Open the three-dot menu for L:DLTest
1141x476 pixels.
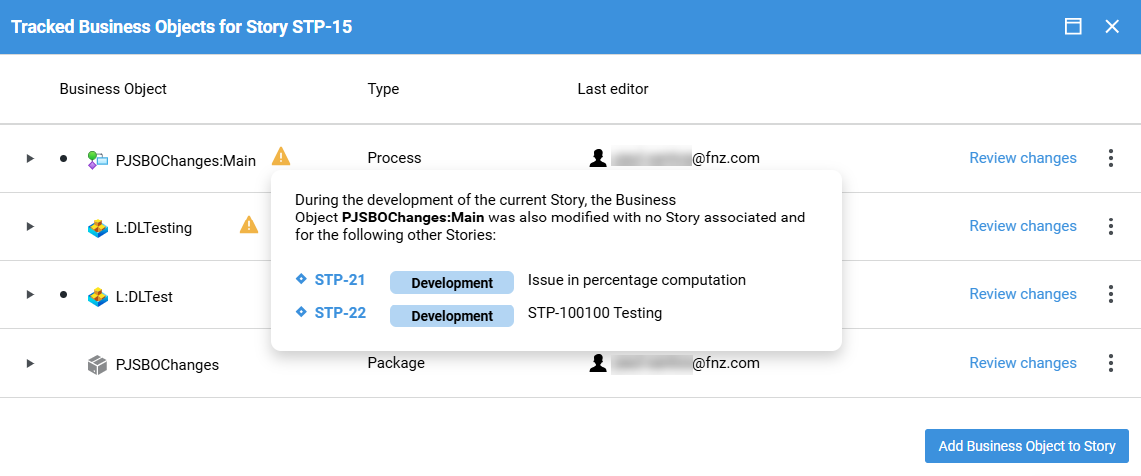click(x=1110, y=294)
